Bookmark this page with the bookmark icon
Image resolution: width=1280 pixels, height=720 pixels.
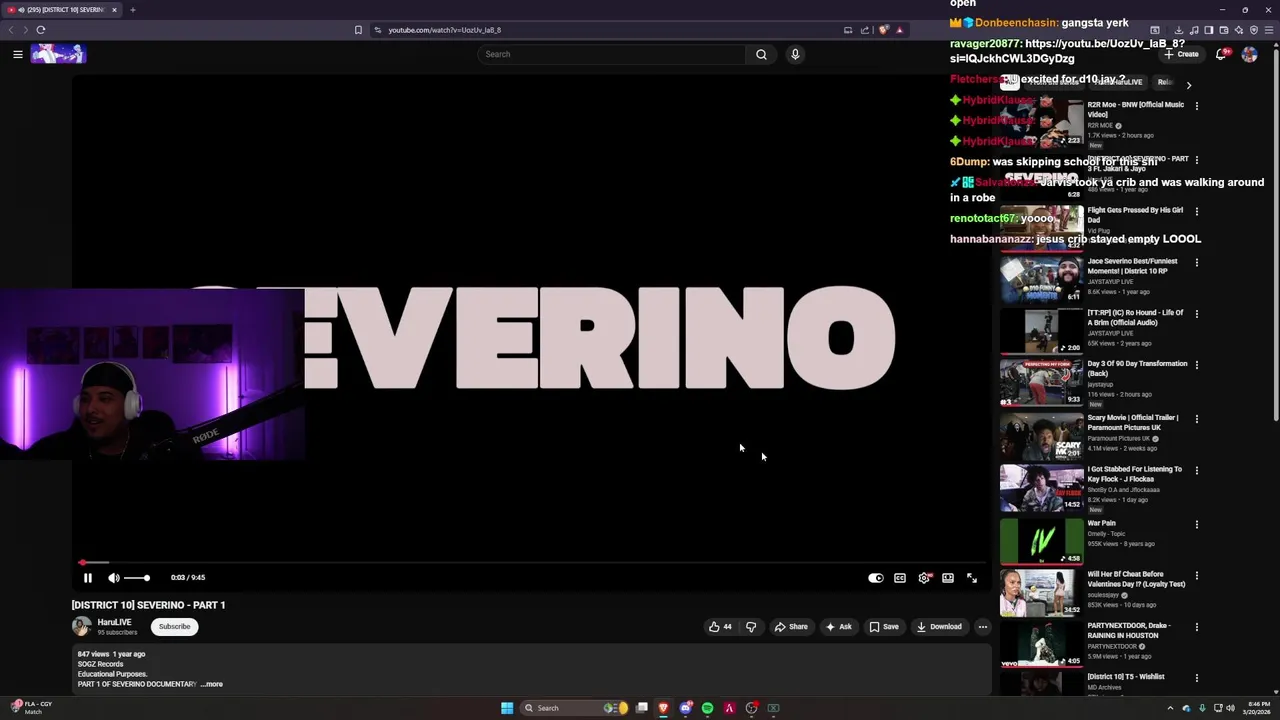[x=358, y=30]
